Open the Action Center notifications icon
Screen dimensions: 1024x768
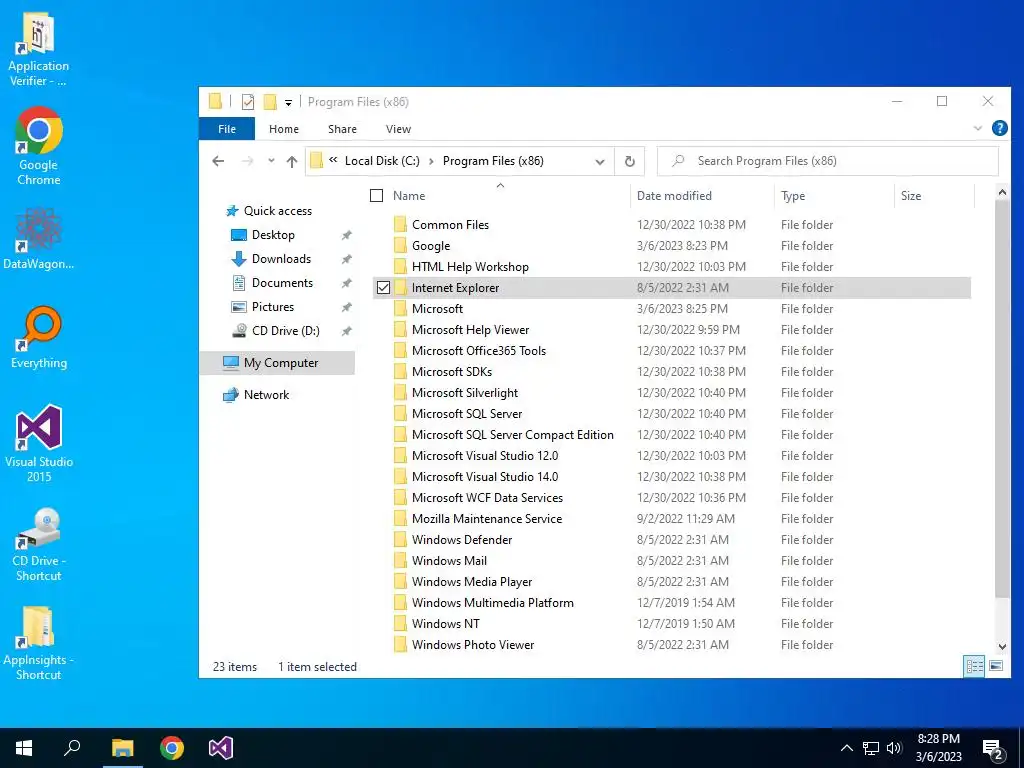click(993, 749)
